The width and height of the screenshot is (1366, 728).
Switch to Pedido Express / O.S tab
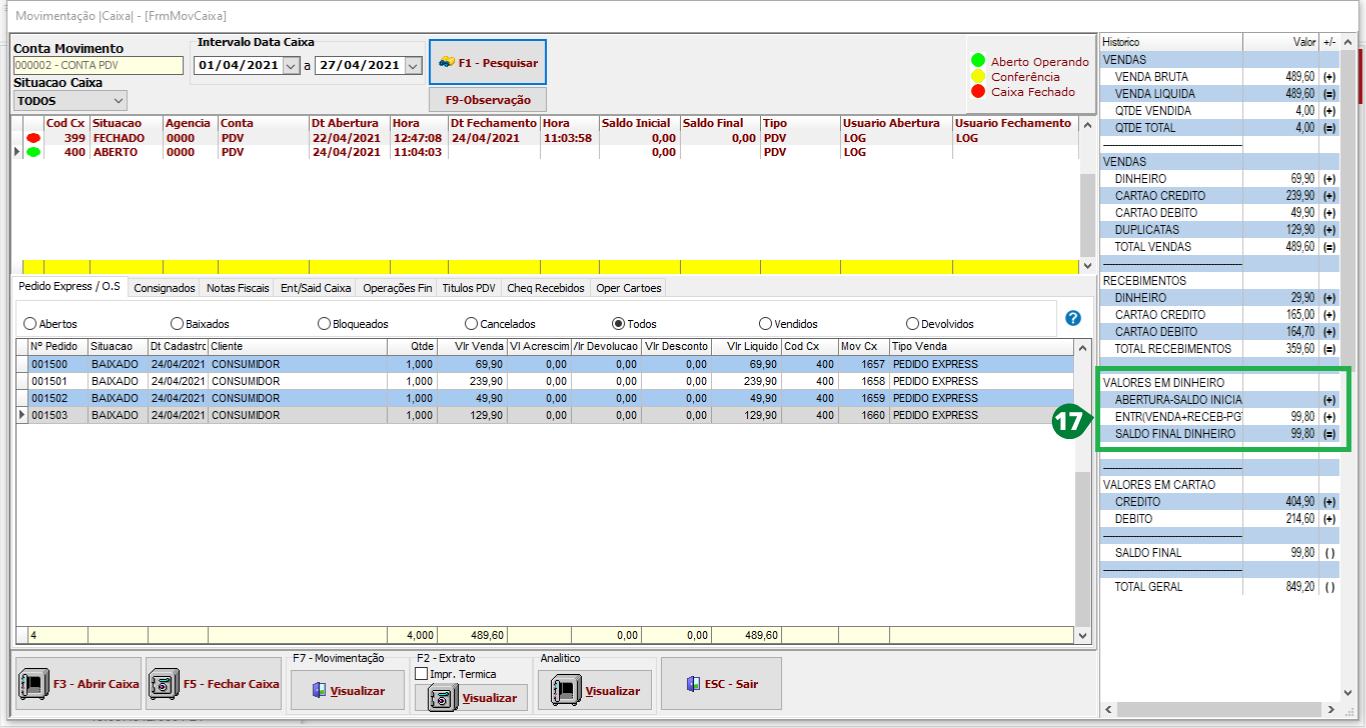point(69,286)
